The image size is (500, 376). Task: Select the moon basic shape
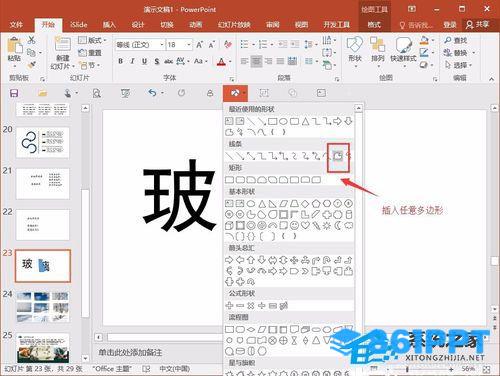coord(338,226)
